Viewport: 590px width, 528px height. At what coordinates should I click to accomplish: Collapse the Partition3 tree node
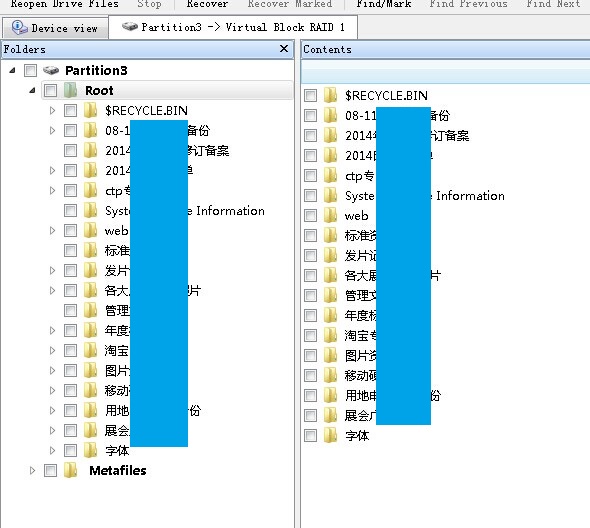tap(12, 70)
